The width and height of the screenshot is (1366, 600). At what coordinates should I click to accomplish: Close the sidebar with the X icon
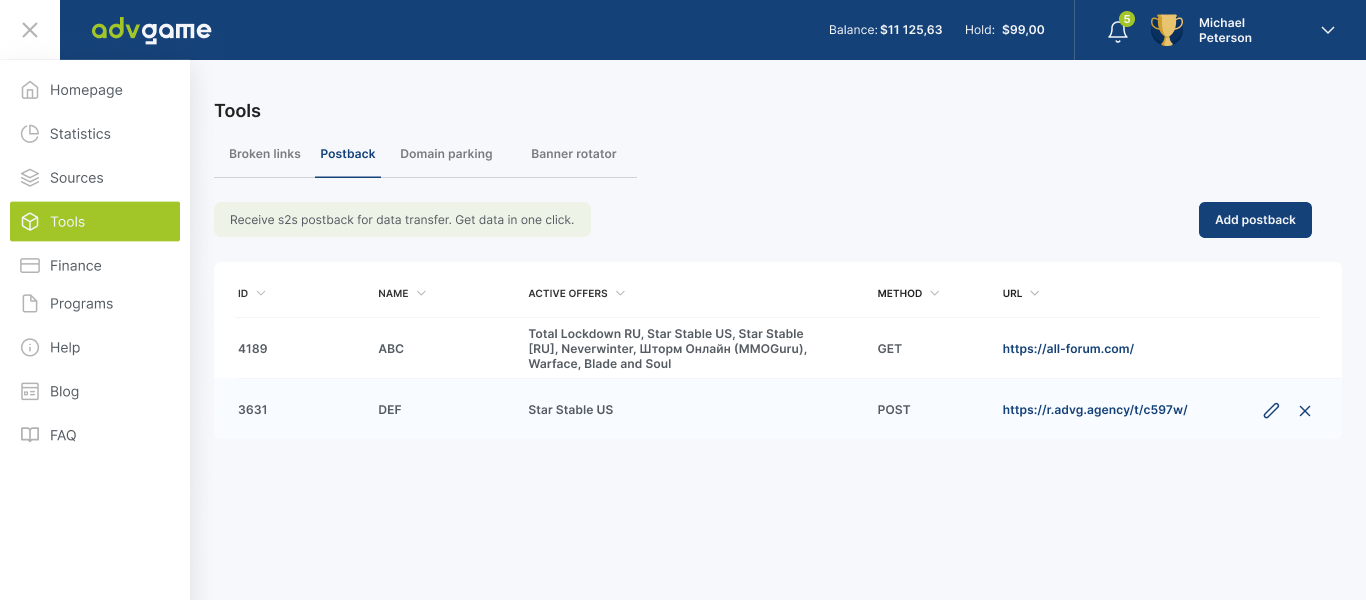[30, 30]
